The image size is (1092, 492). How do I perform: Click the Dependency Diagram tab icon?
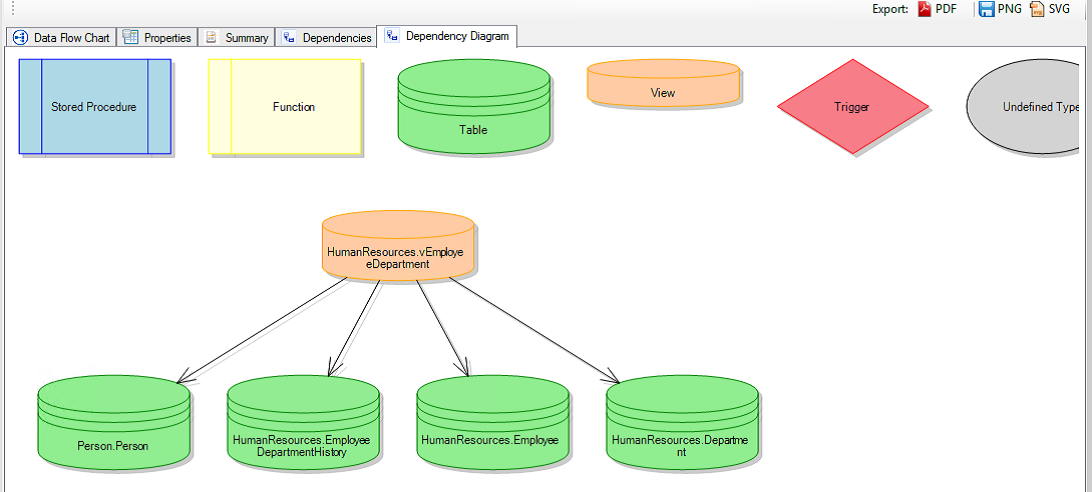(392, 36)
